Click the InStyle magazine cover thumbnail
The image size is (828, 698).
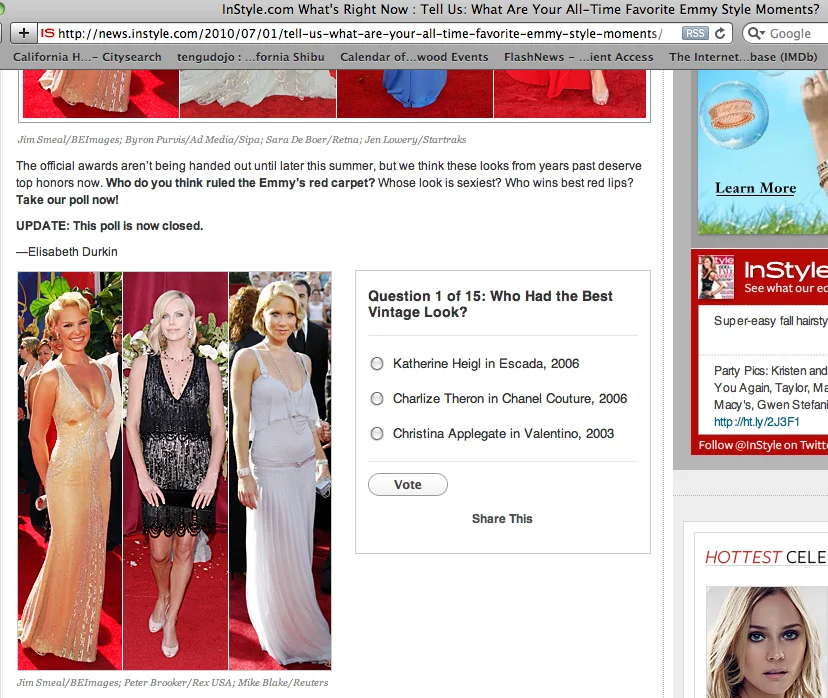click(x=716, y=277)
